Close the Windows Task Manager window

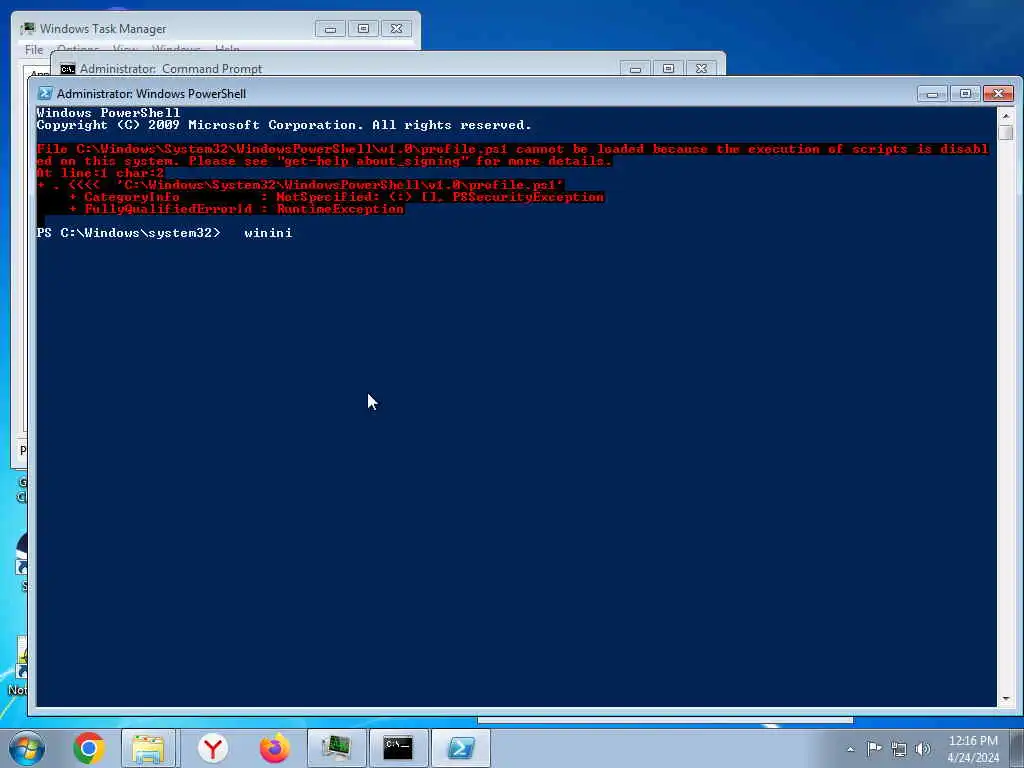(x=396, y=29)
